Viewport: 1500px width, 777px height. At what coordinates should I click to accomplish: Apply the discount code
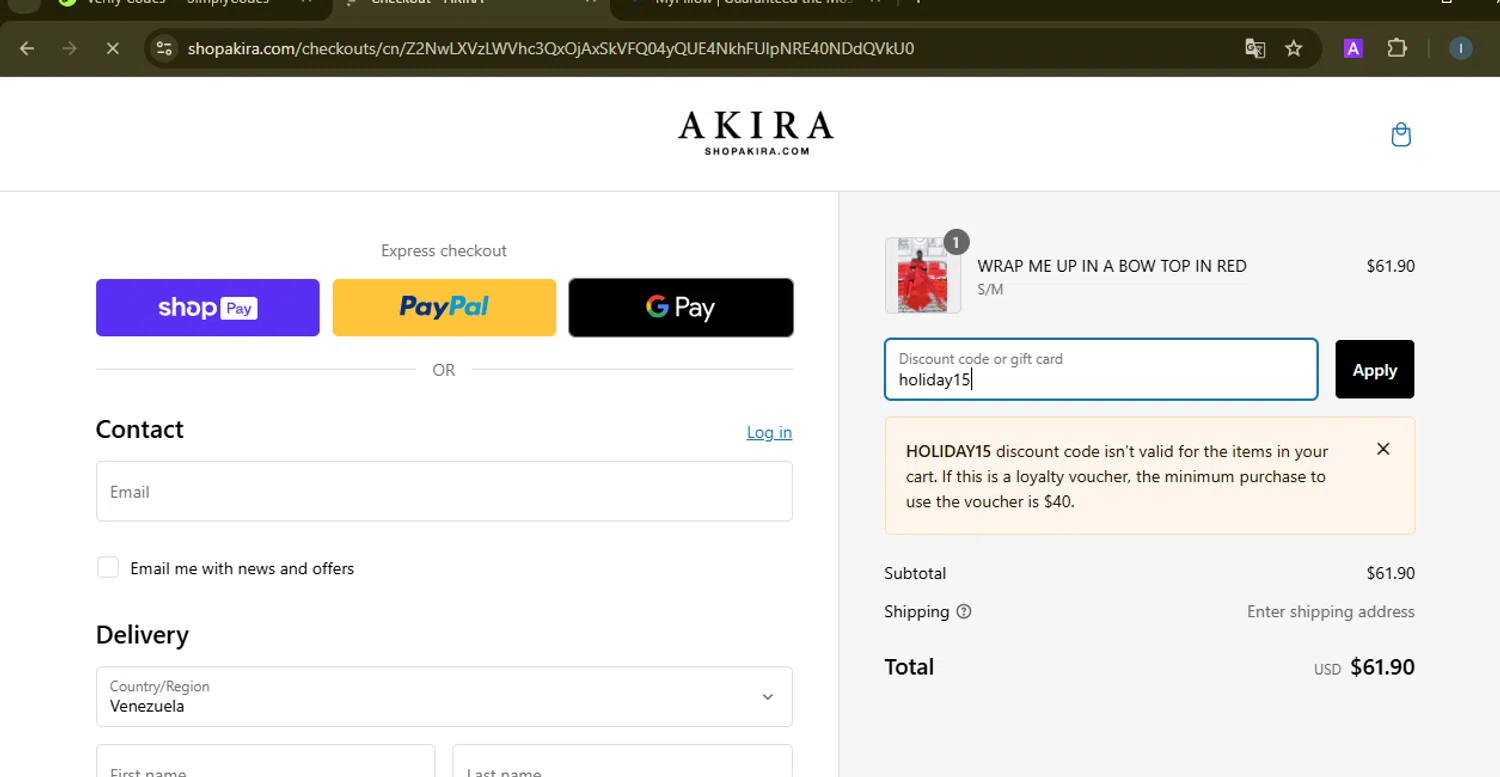[x=1375, y=370]
